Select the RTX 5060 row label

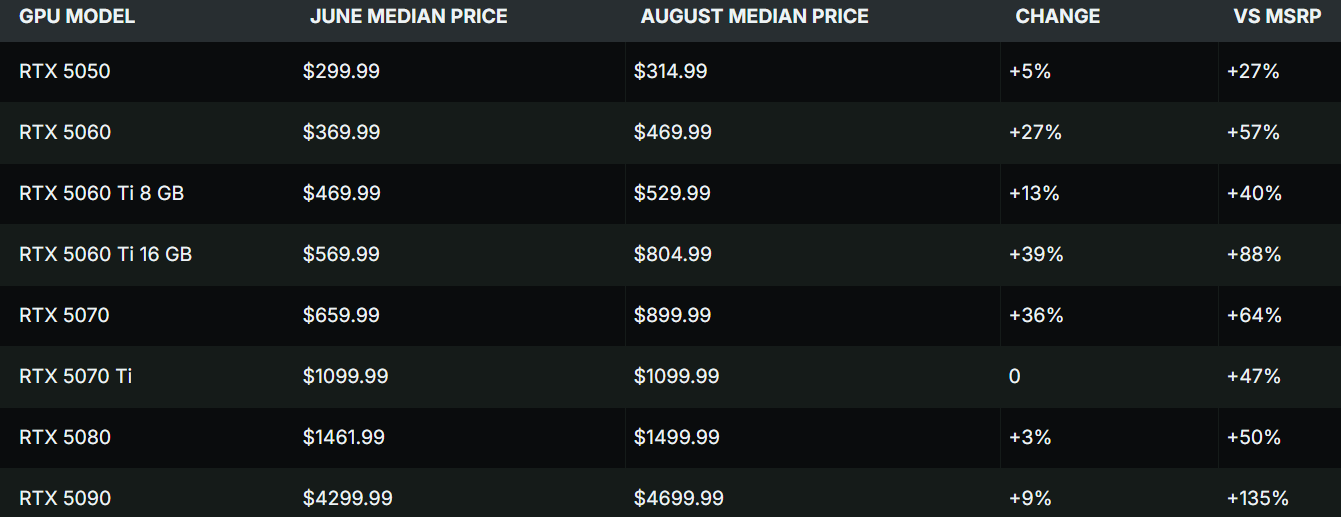click(65, 132)
